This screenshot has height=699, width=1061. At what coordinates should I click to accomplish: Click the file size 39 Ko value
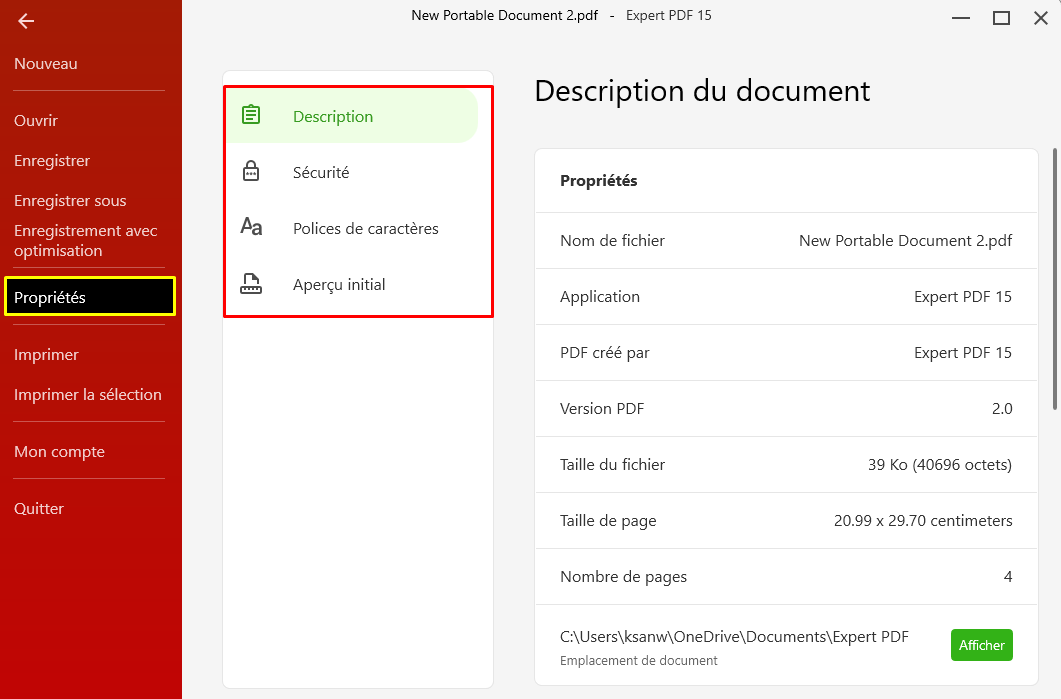pos(940,465)
